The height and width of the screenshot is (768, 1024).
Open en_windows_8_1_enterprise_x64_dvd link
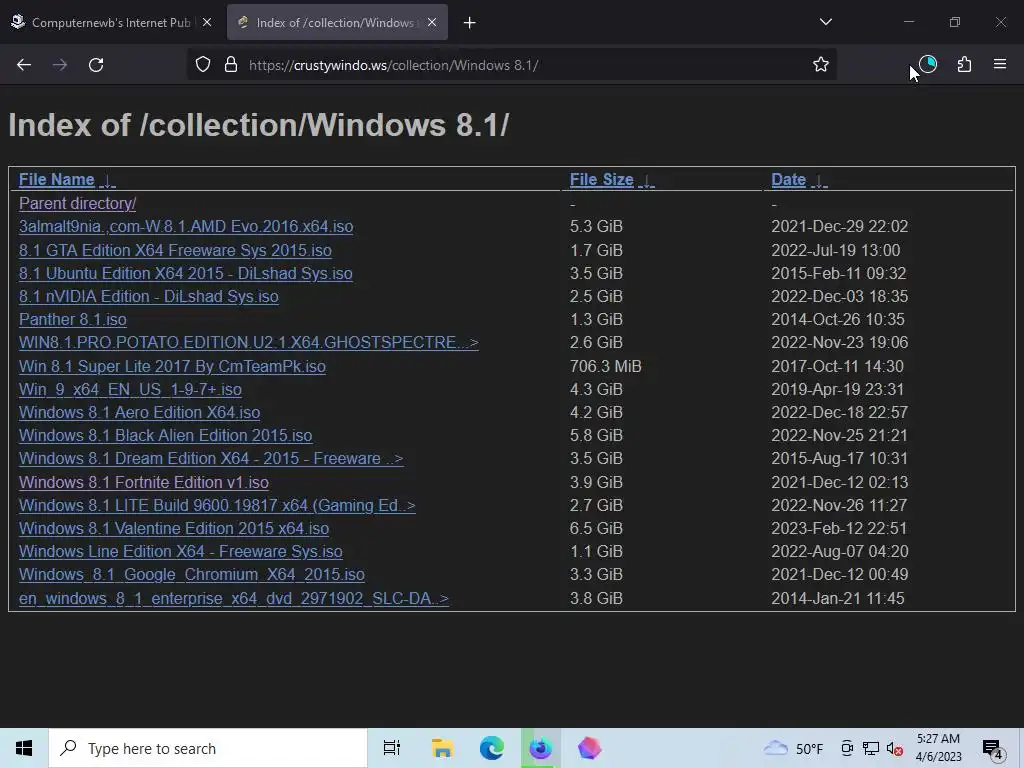tap(234, 598)
